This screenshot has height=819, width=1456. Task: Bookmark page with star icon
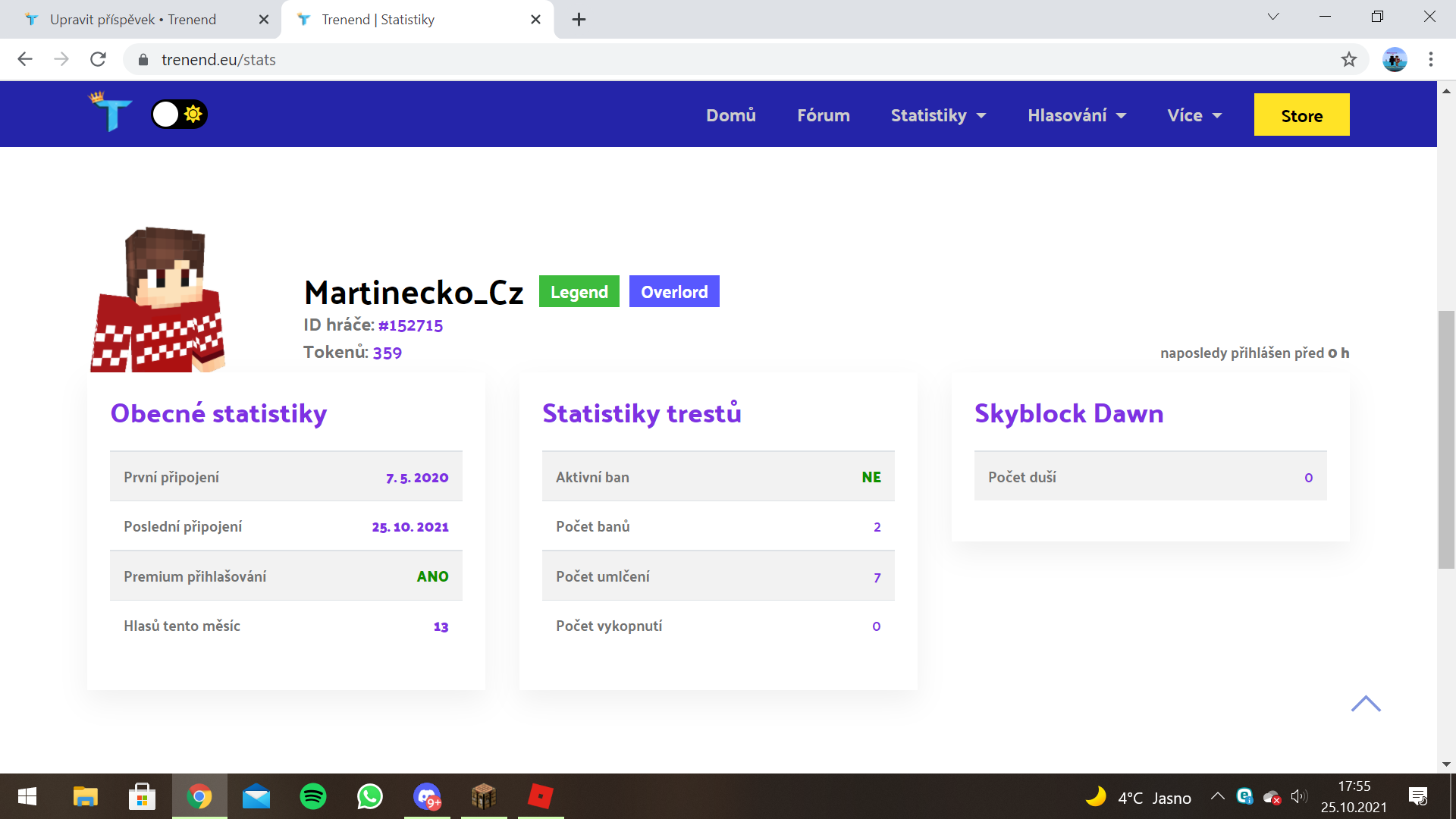point(1348,59)
